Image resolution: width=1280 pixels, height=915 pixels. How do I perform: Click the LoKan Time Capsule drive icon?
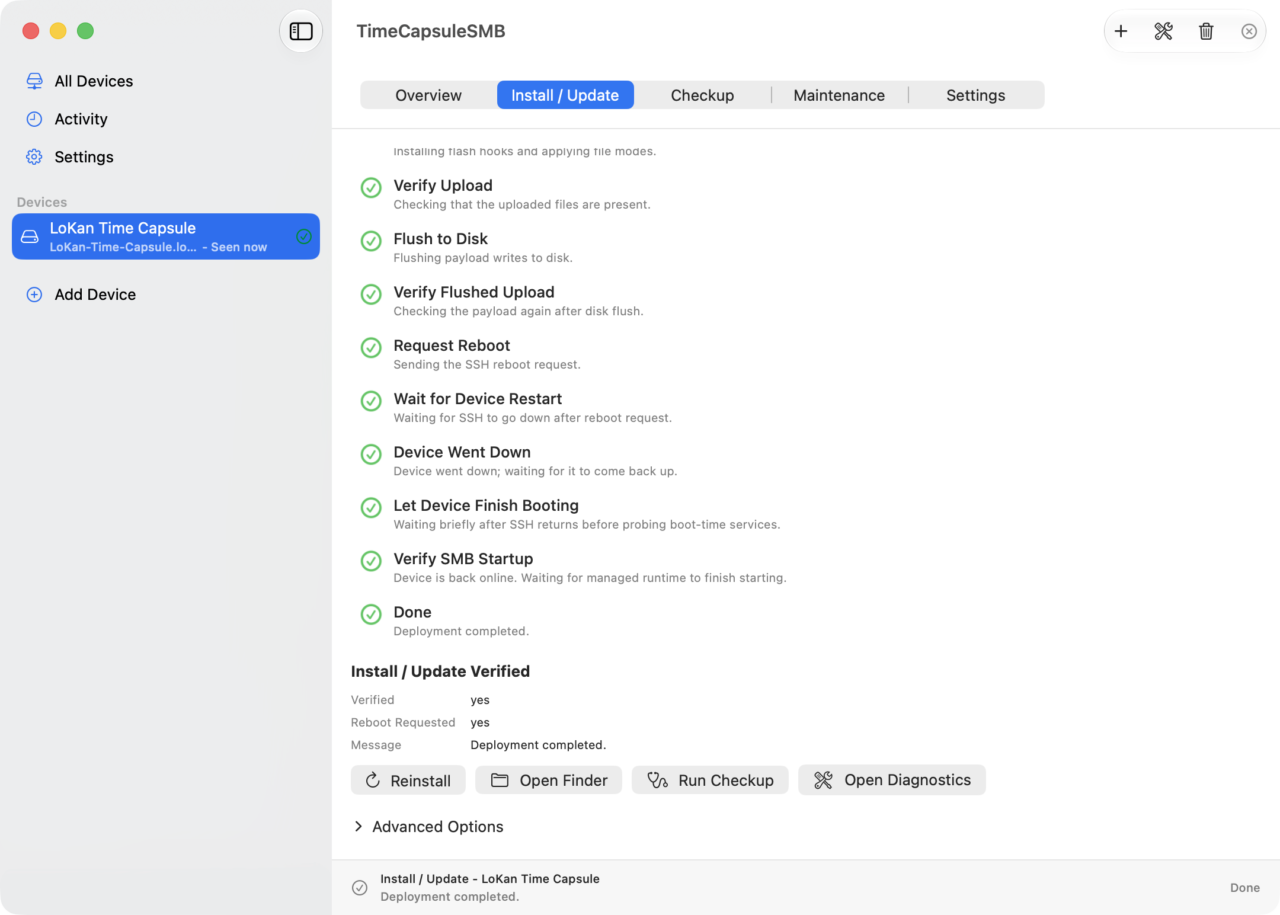click(x=30, y=237)
